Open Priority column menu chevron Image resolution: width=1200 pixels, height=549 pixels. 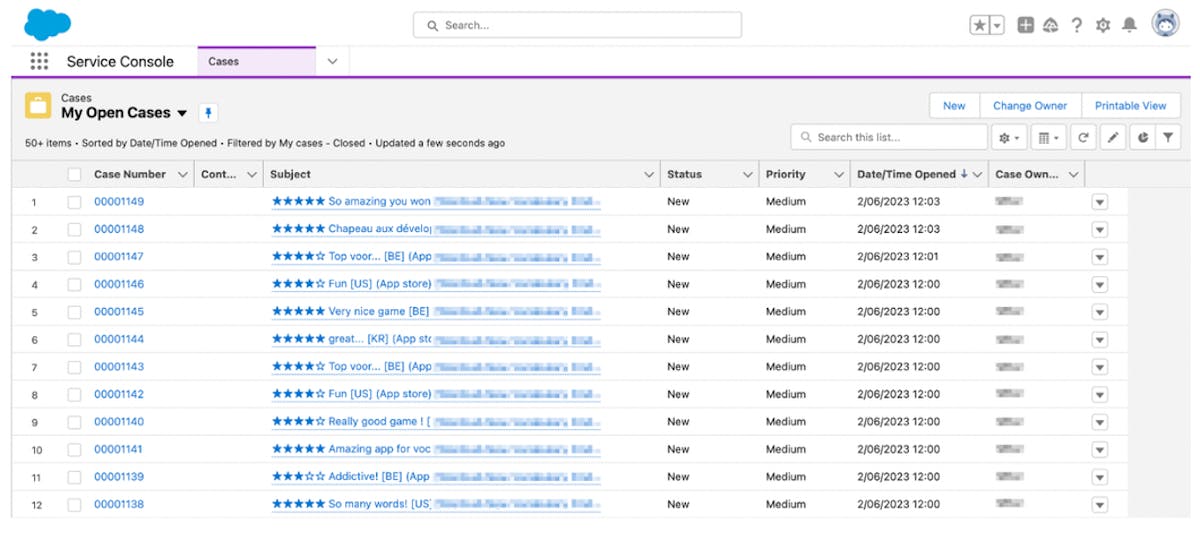click(x=839, y=174)
